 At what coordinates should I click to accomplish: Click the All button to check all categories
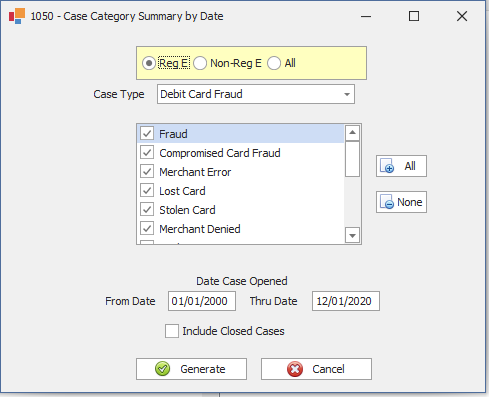point(401,166)
